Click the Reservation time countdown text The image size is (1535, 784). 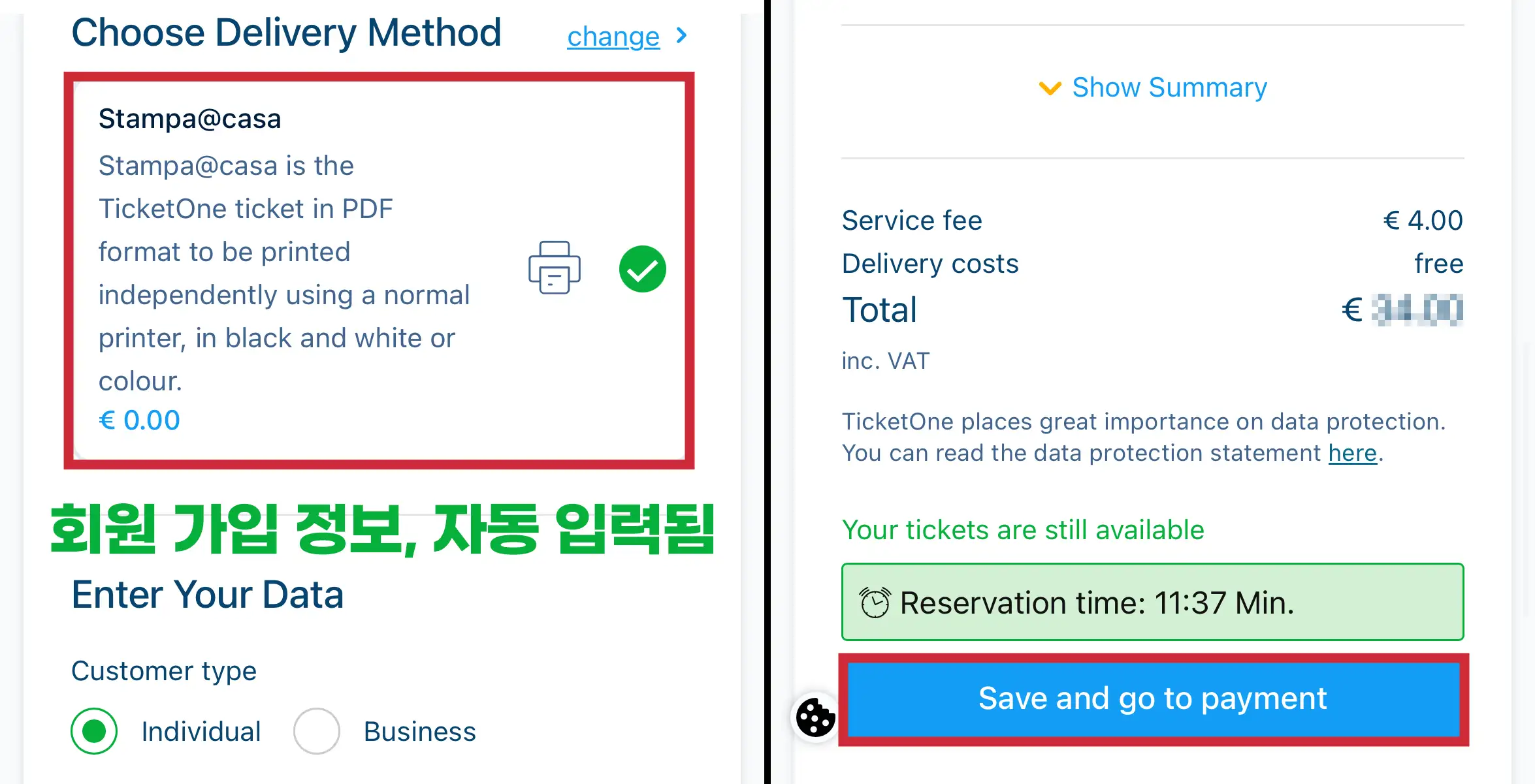pyautogui.click(x=1096, y=603)
